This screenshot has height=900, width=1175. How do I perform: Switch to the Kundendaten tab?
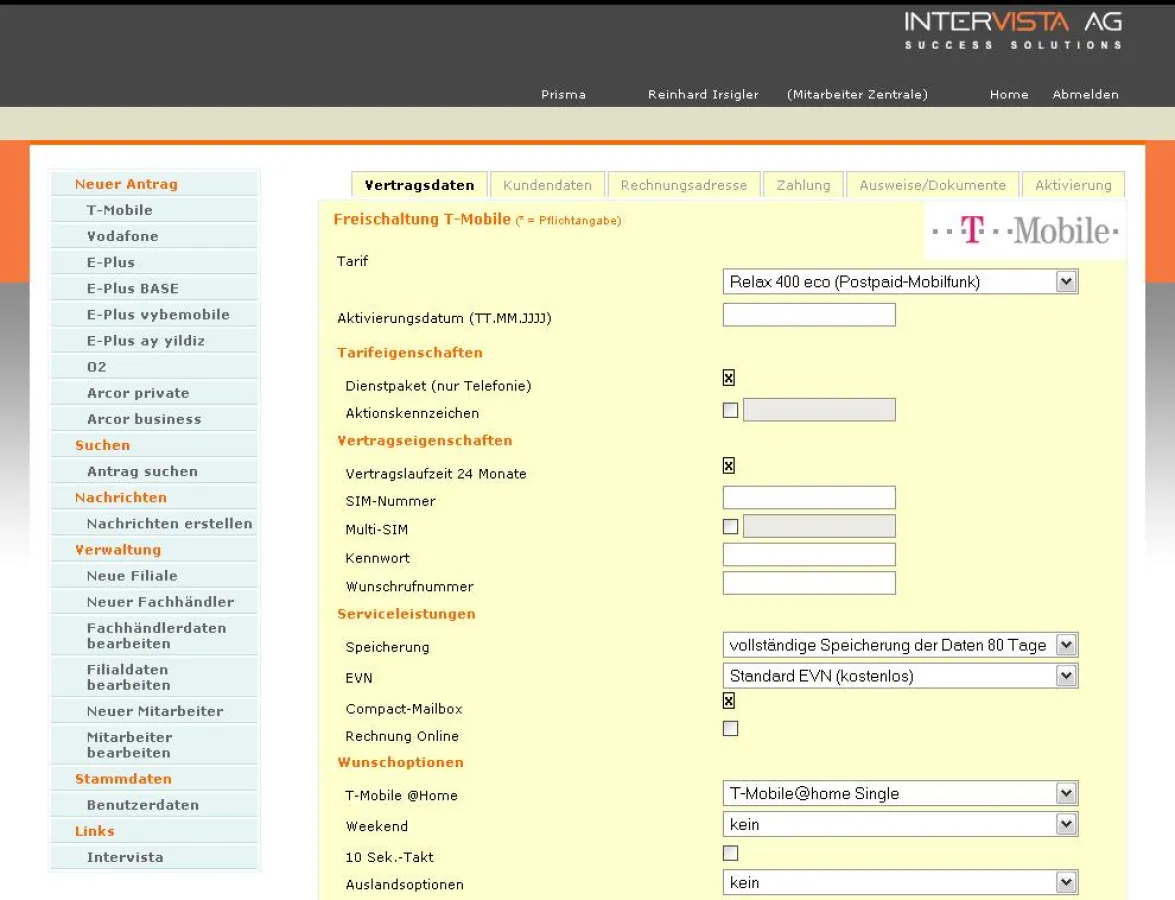pyautogui.click(x=547, y=185)
